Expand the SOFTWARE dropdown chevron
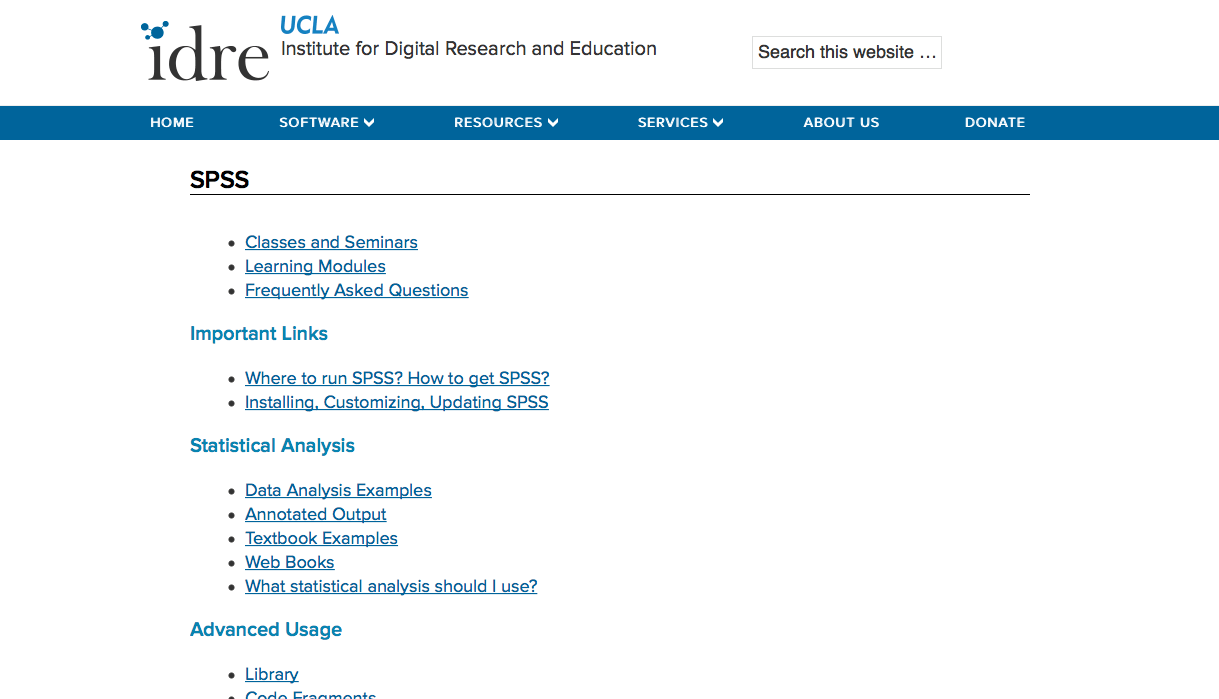 tap(369, 123)
